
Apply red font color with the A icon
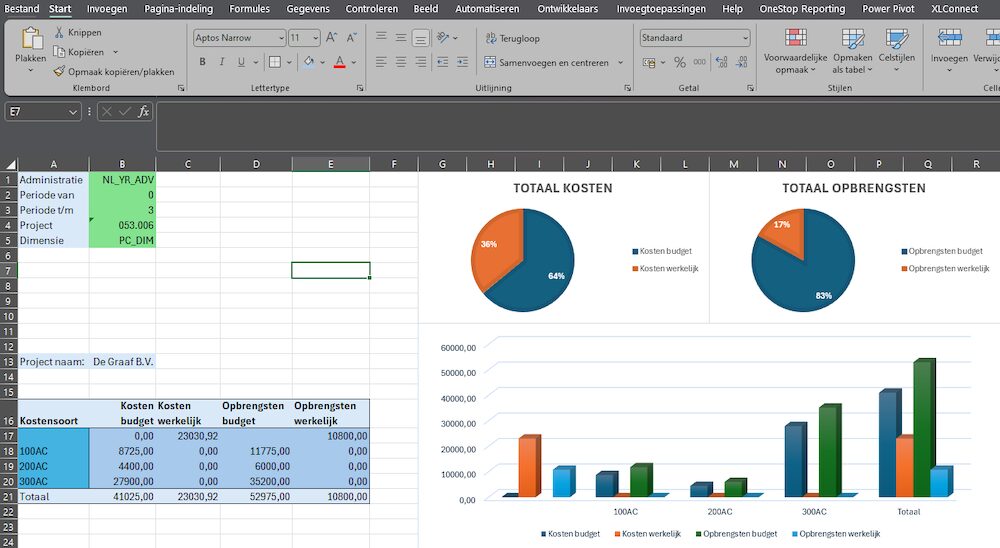[340, 62]
